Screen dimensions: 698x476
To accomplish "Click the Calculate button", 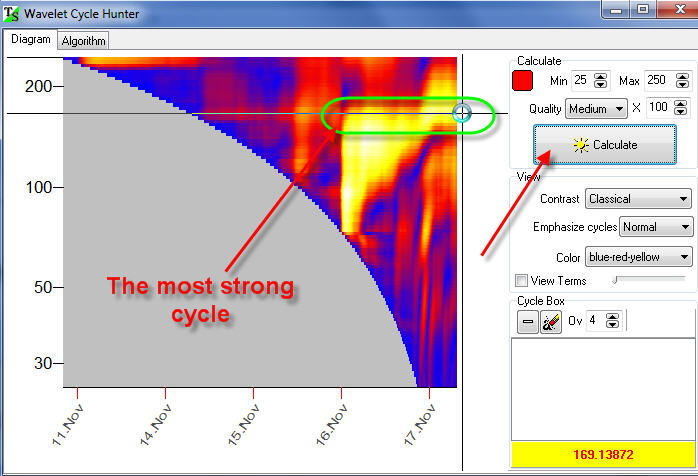I will click(x=604, y=145).
